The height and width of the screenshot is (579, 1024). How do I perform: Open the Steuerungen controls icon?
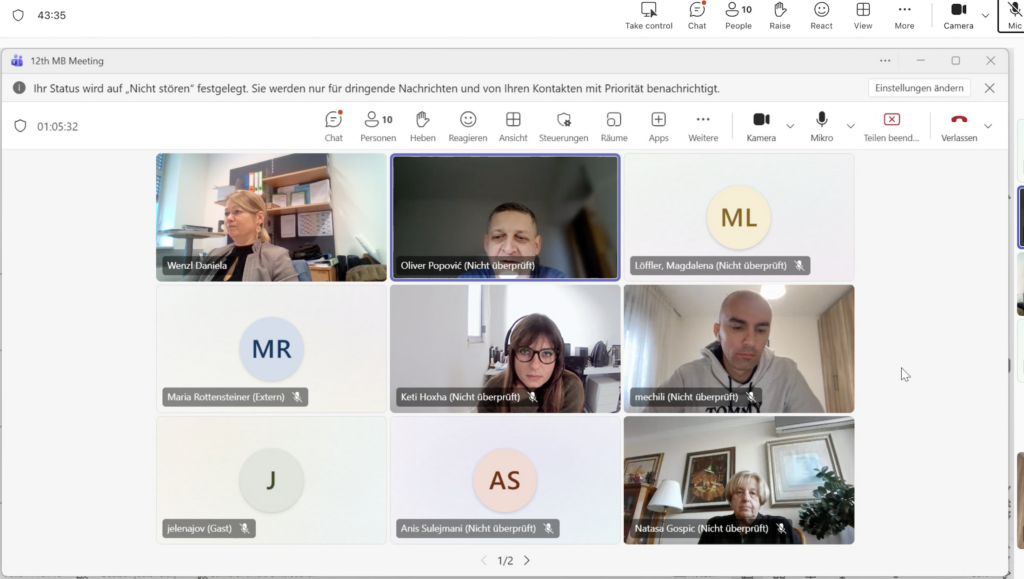[563, 126]
